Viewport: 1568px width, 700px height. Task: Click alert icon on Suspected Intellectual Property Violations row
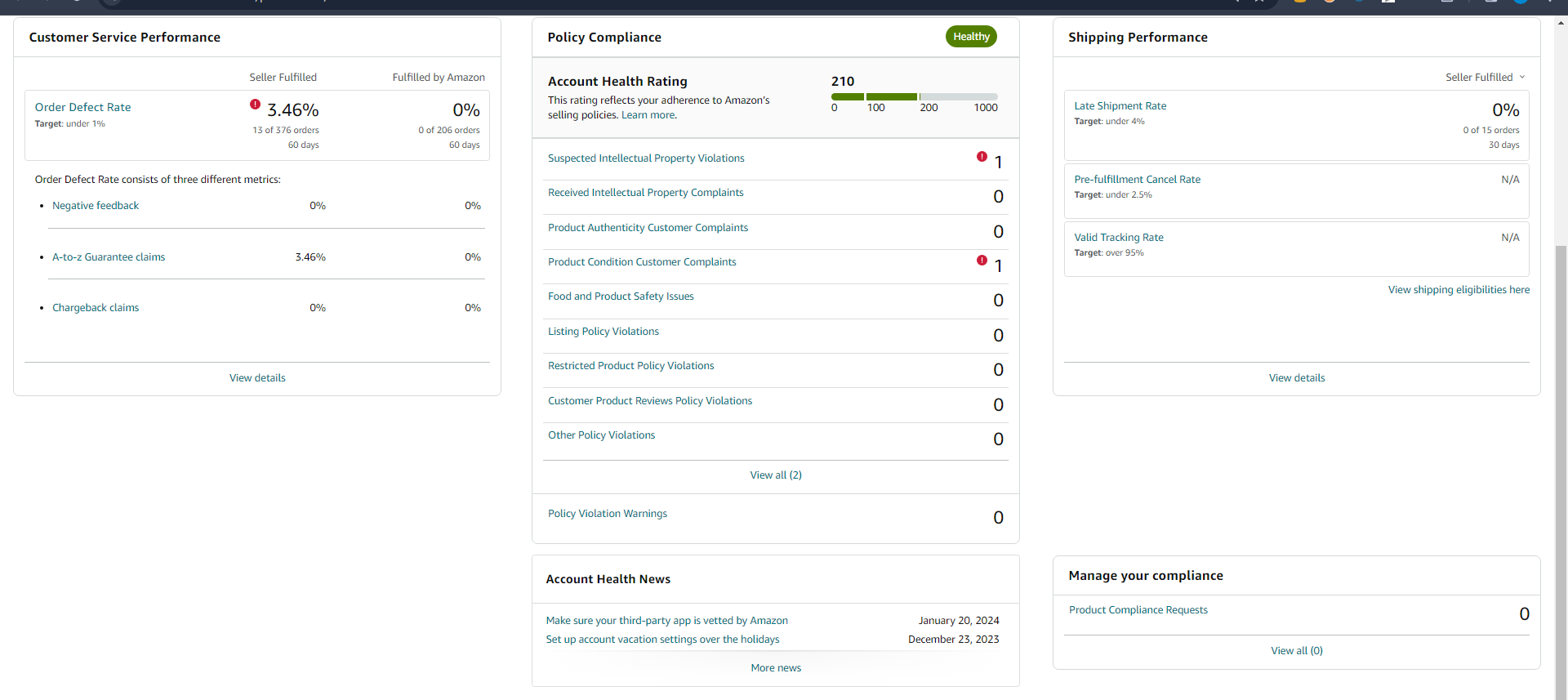(982, 156)
